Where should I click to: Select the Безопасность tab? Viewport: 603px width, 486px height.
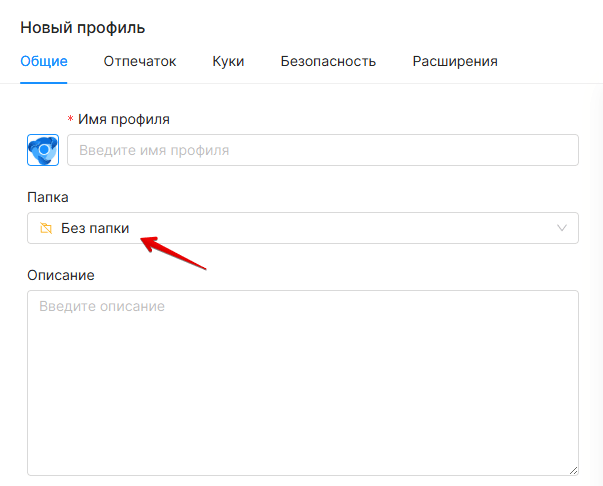coord(328,62)
